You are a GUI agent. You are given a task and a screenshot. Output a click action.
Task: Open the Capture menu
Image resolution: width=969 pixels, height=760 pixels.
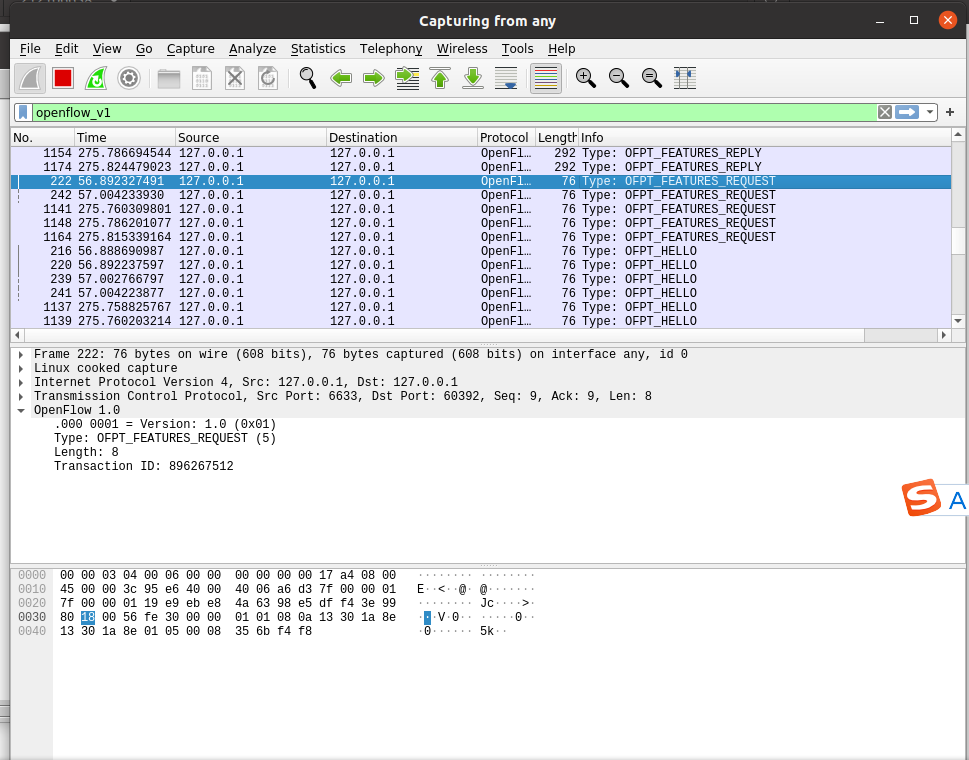click(x=190, y=49)
